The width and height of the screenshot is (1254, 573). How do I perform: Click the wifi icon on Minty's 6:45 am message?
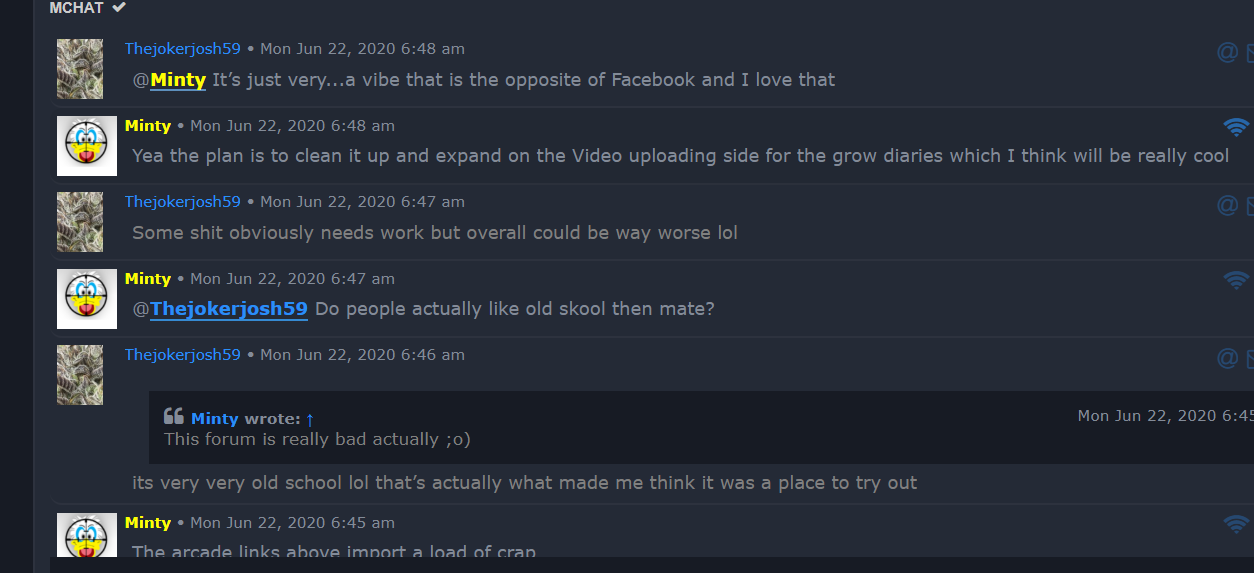[1237, 524]
